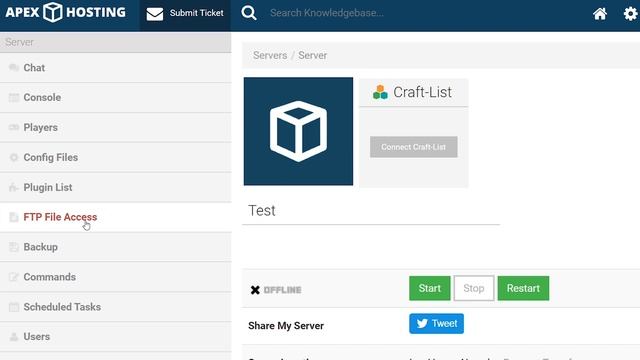Click the Servers breadcrumb link
The width and height of the screenshot is (640, 360).
point(270,56)
